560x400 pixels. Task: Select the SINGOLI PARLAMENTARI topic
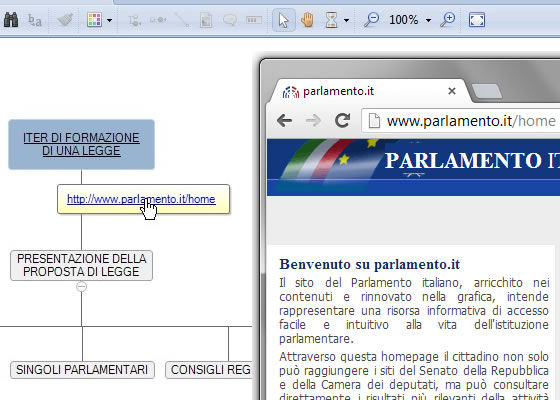pyautogui.click(x=82, y=370)
